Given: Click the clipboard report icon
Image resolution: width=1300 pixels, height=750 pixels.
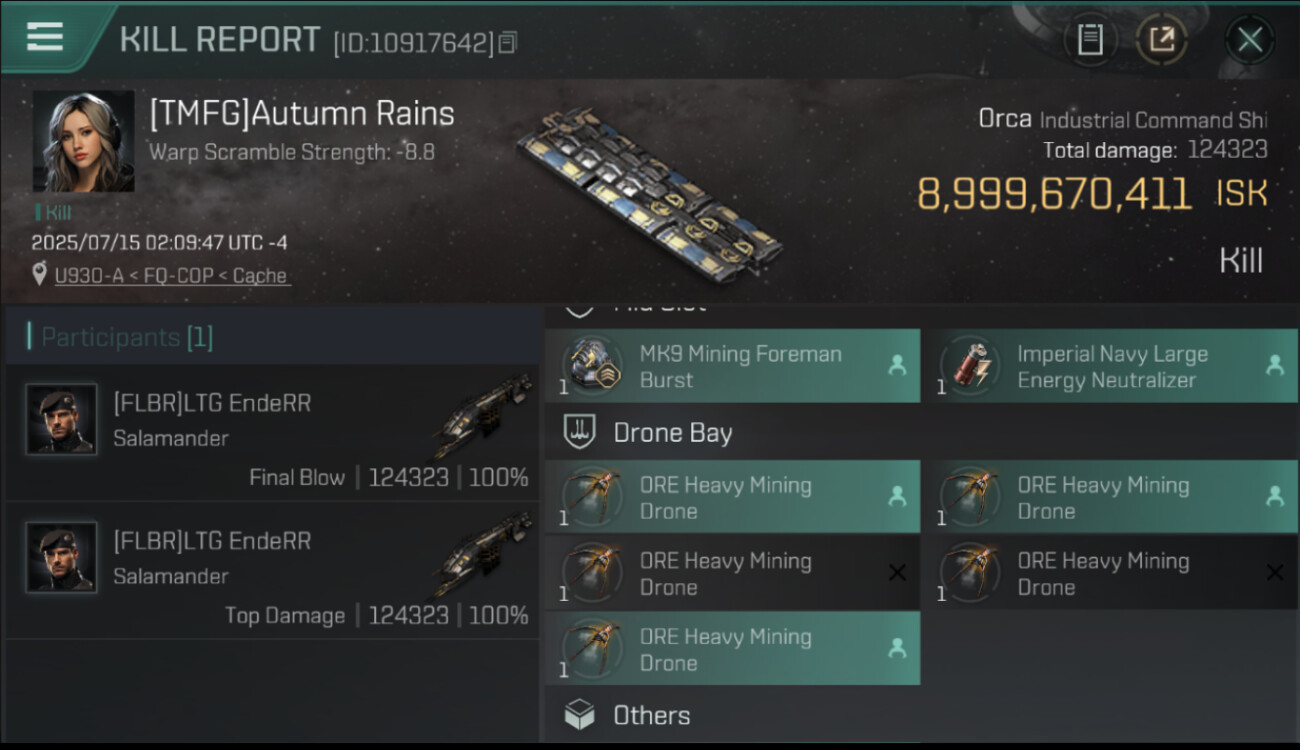Looking at the screenshot, I should 1089,40.
